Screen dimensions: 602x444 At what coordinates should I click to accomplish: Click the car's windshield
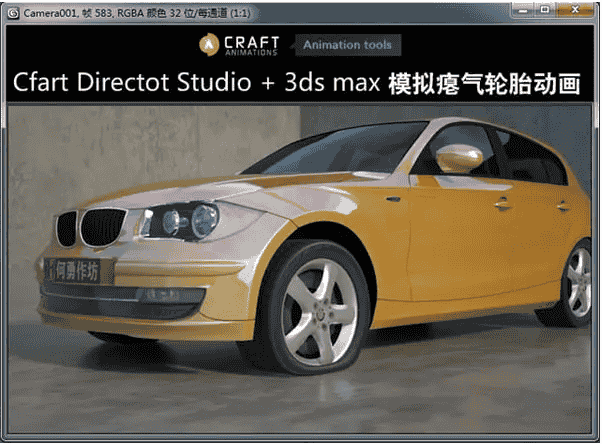click(330, 150)
